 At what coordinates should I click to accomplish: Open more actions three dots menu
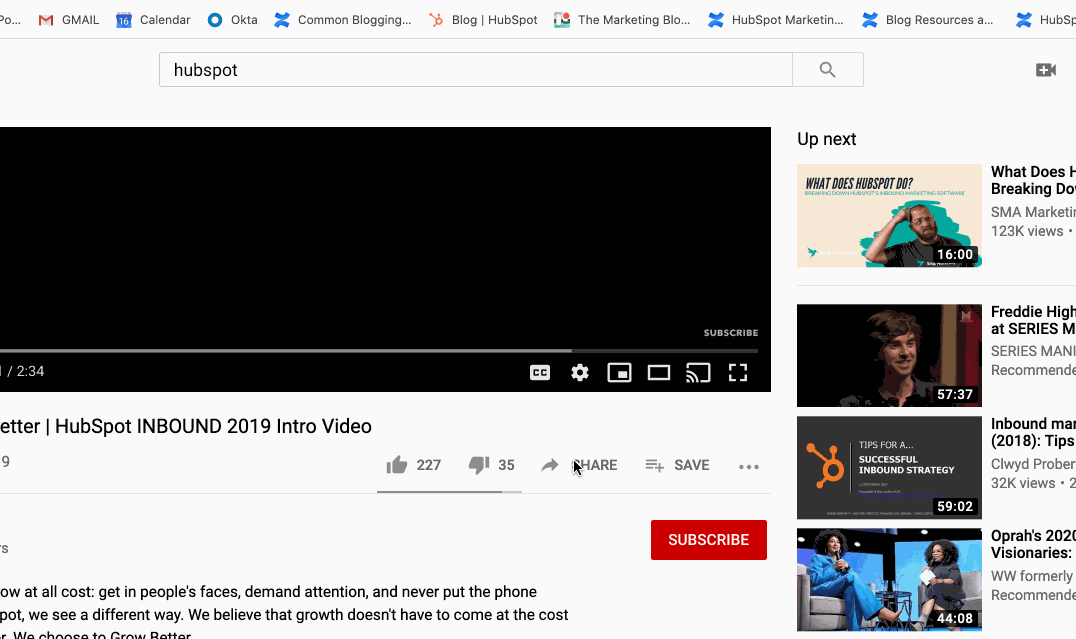[x=749, y=467]
